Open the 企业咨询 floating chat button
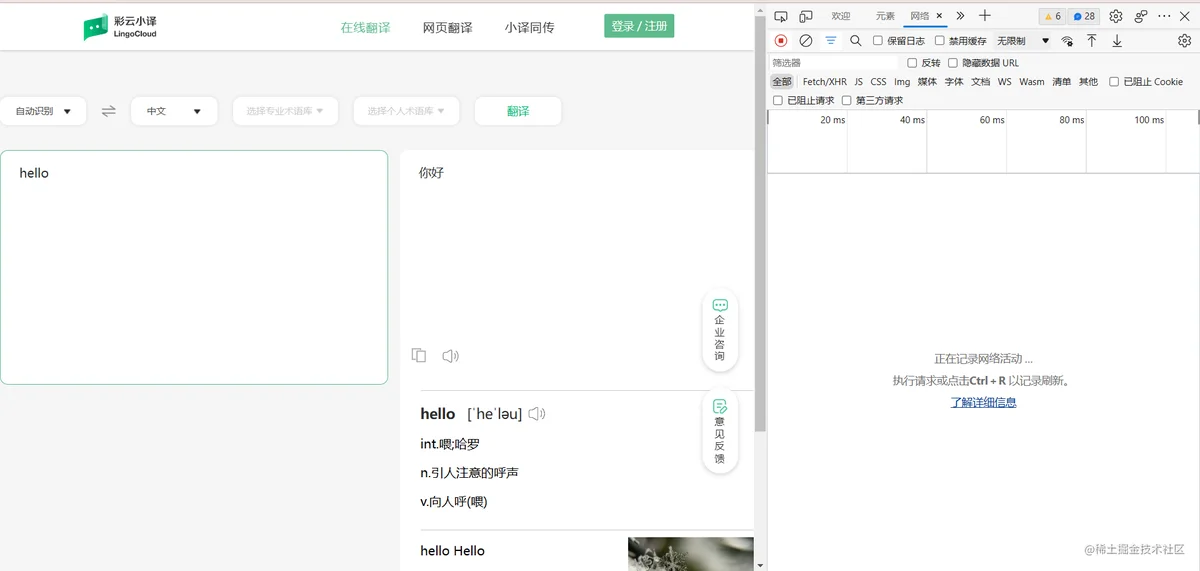 (x=720, y=330)
